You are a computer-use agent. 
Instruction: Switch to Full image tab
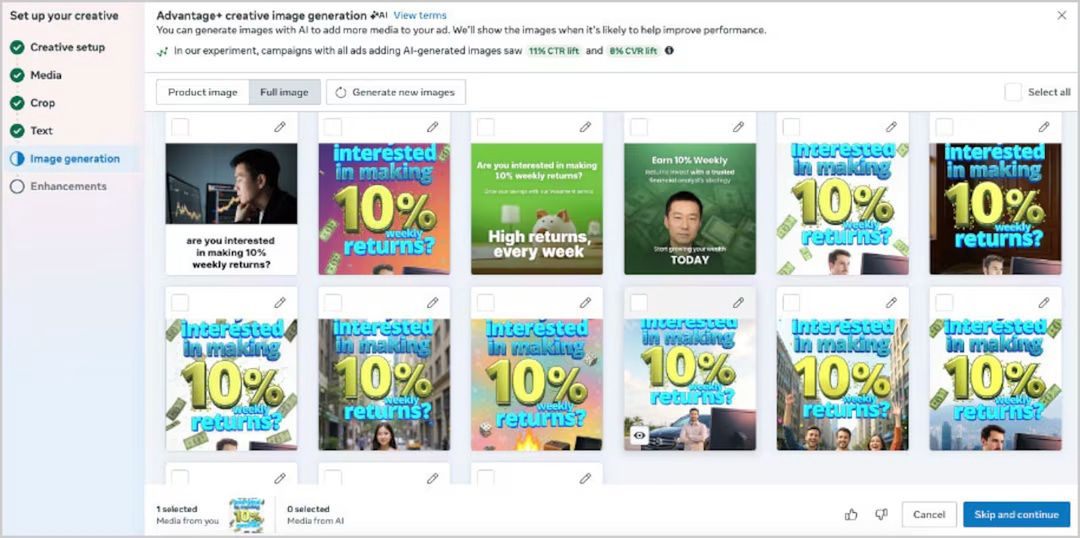click(284, 92)
